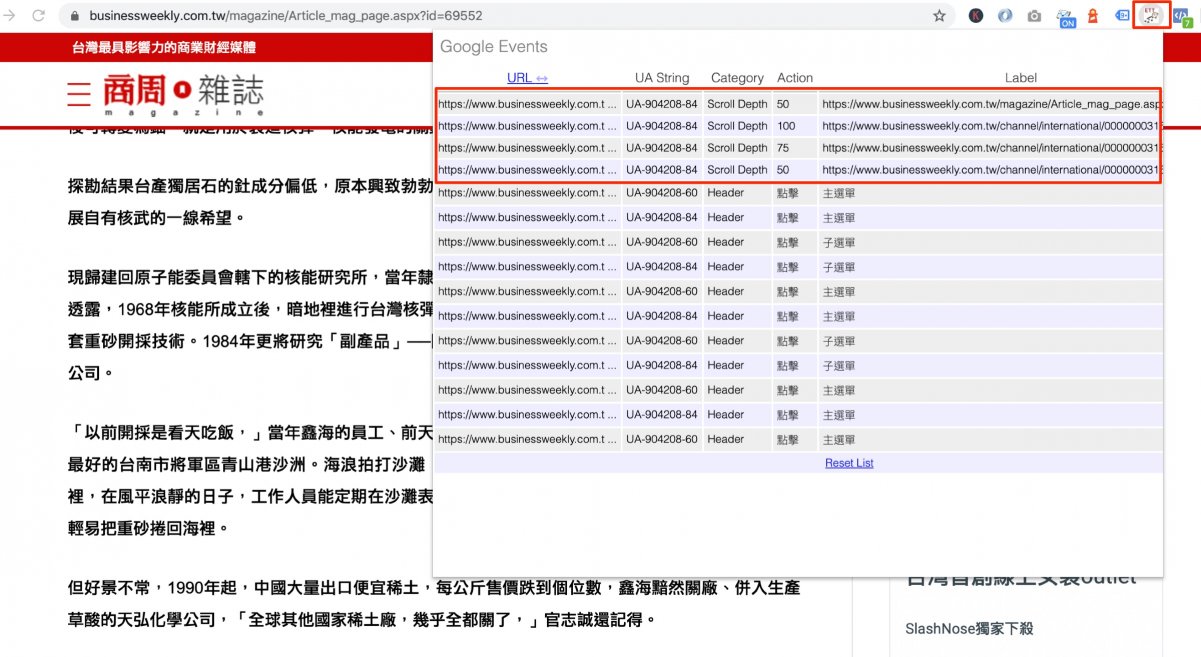Click the address bar URL field
The image size is (1201, 657).
tap(500, 16)
